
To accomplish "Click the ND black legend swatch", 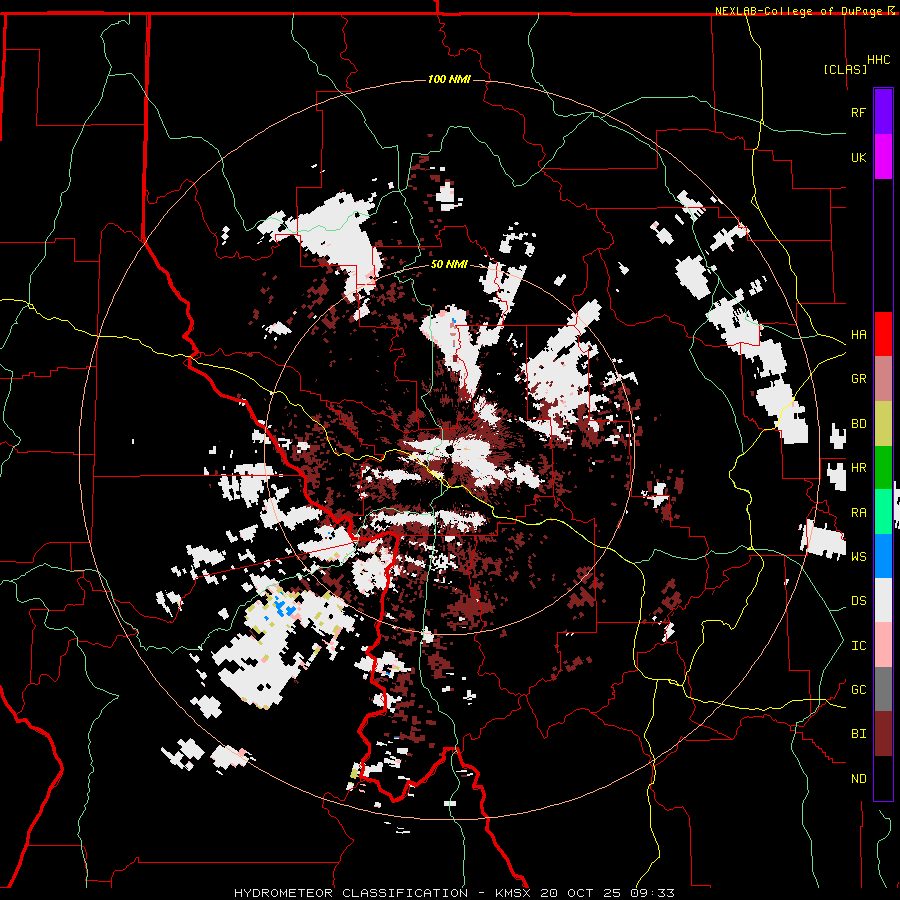I will [x=883, y=778].
